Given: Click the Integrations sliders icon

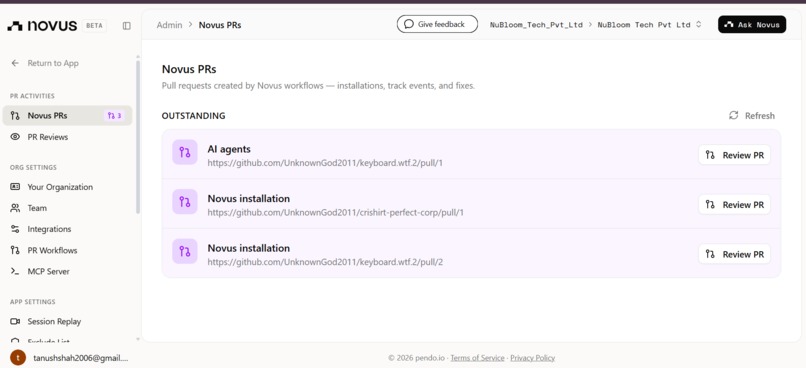Looking at the screenshot, I should (15, 229).
